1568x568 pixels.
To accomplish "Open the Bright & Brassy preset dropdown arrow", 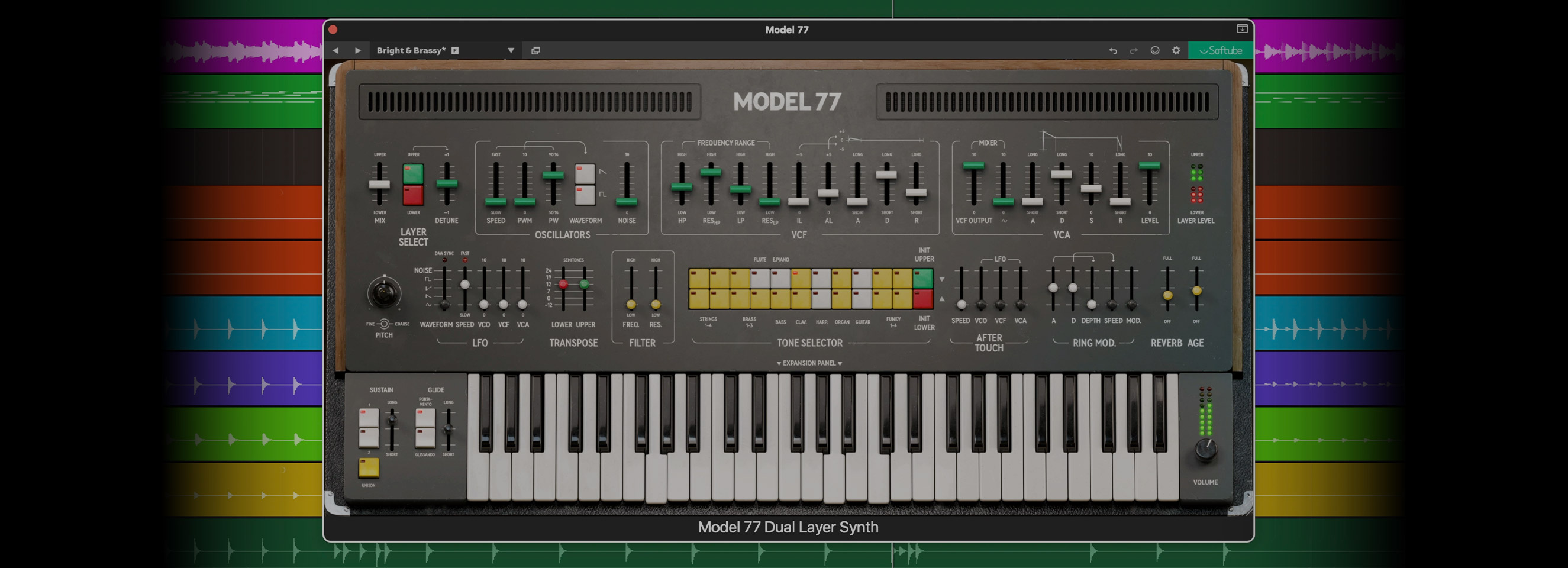I will point(511,50).
